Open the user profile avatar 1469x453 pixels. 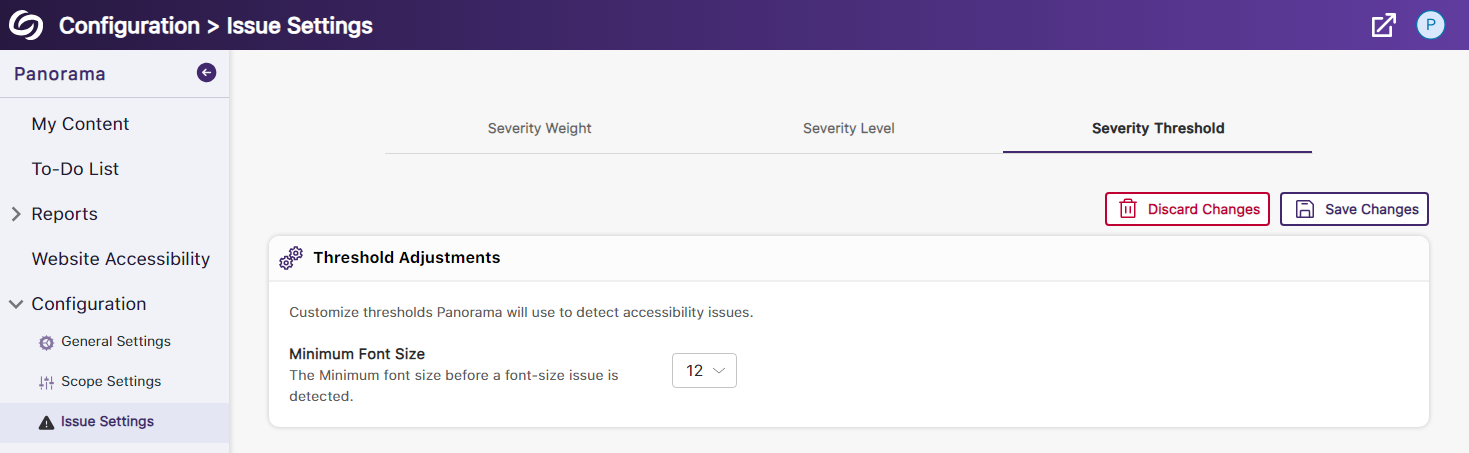(x=1431, y=26)
